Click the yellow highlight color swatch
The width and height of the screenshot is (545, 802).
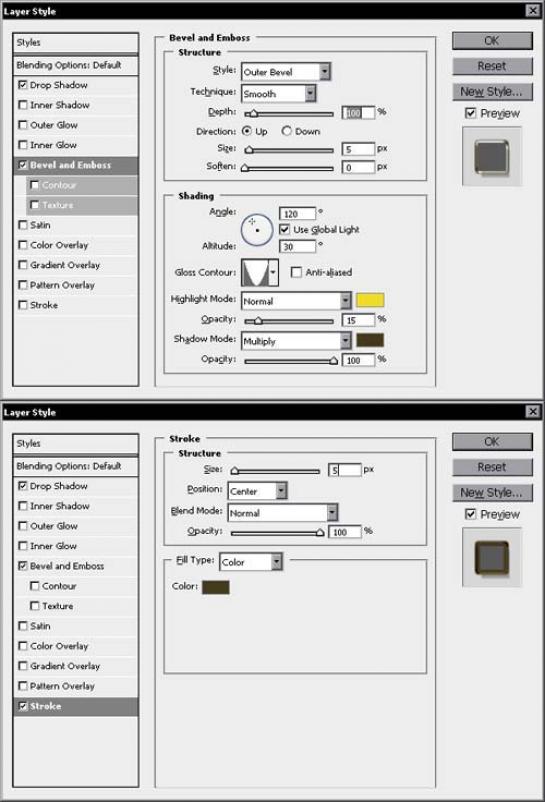(370, 300)
